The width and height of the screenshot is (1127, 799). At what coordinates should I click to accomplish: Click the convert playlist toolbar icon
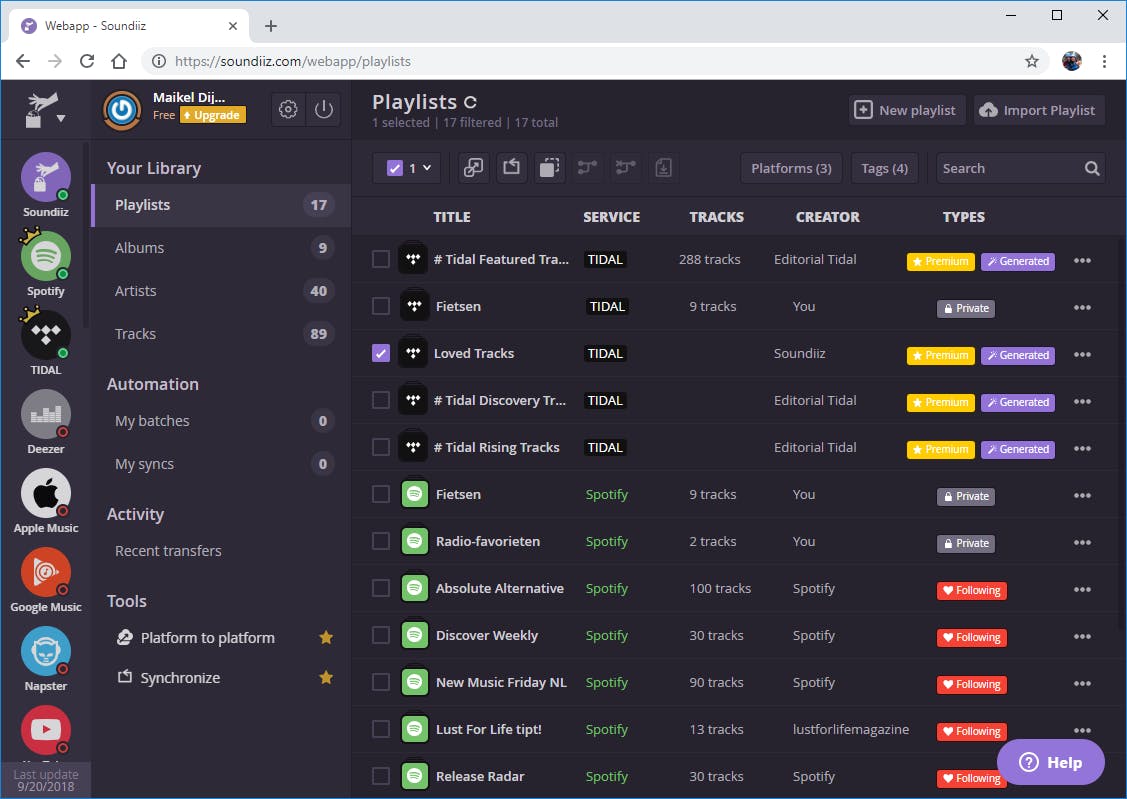pyautogui.click(x=474, y=168)
